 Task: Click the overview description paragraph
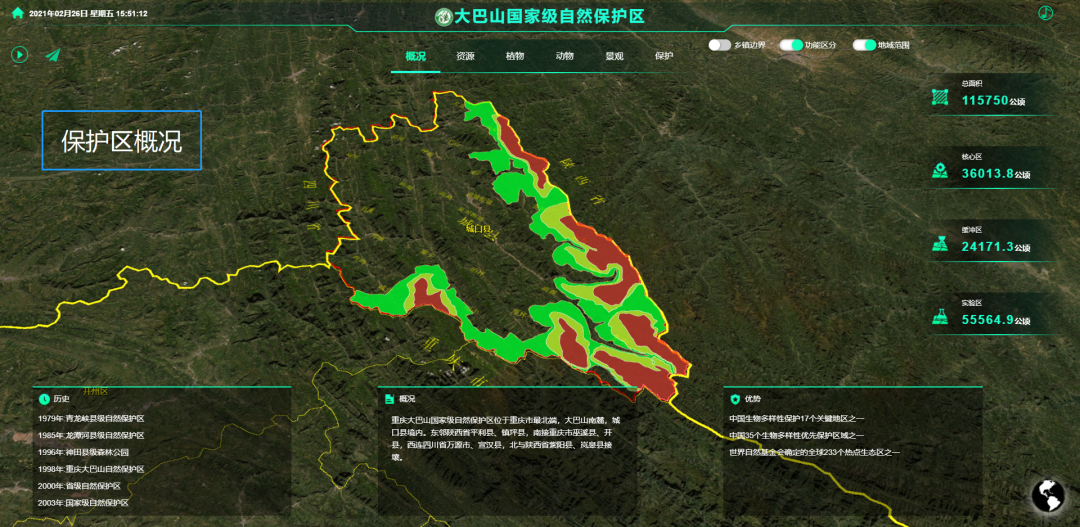coord(506,437)
